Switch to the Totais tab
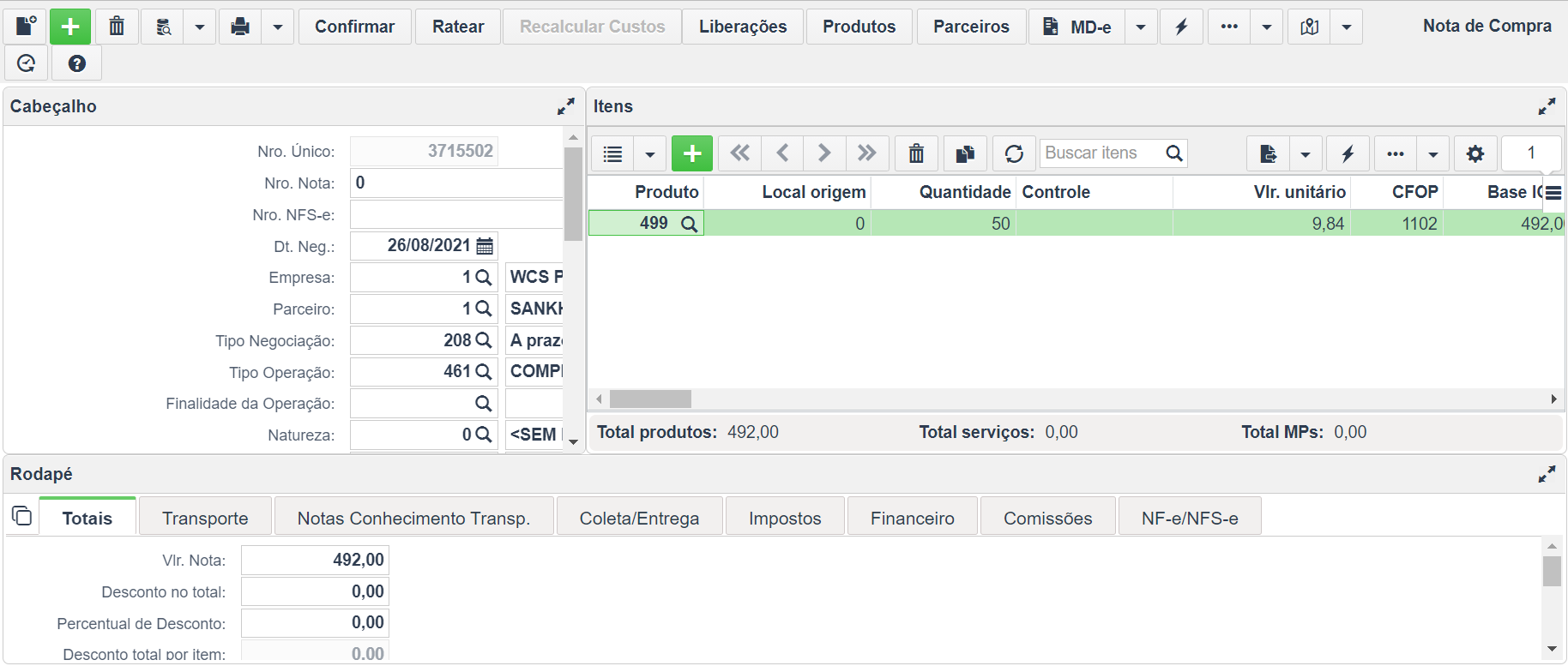The image size is (1568, 666). pos(87,518)
